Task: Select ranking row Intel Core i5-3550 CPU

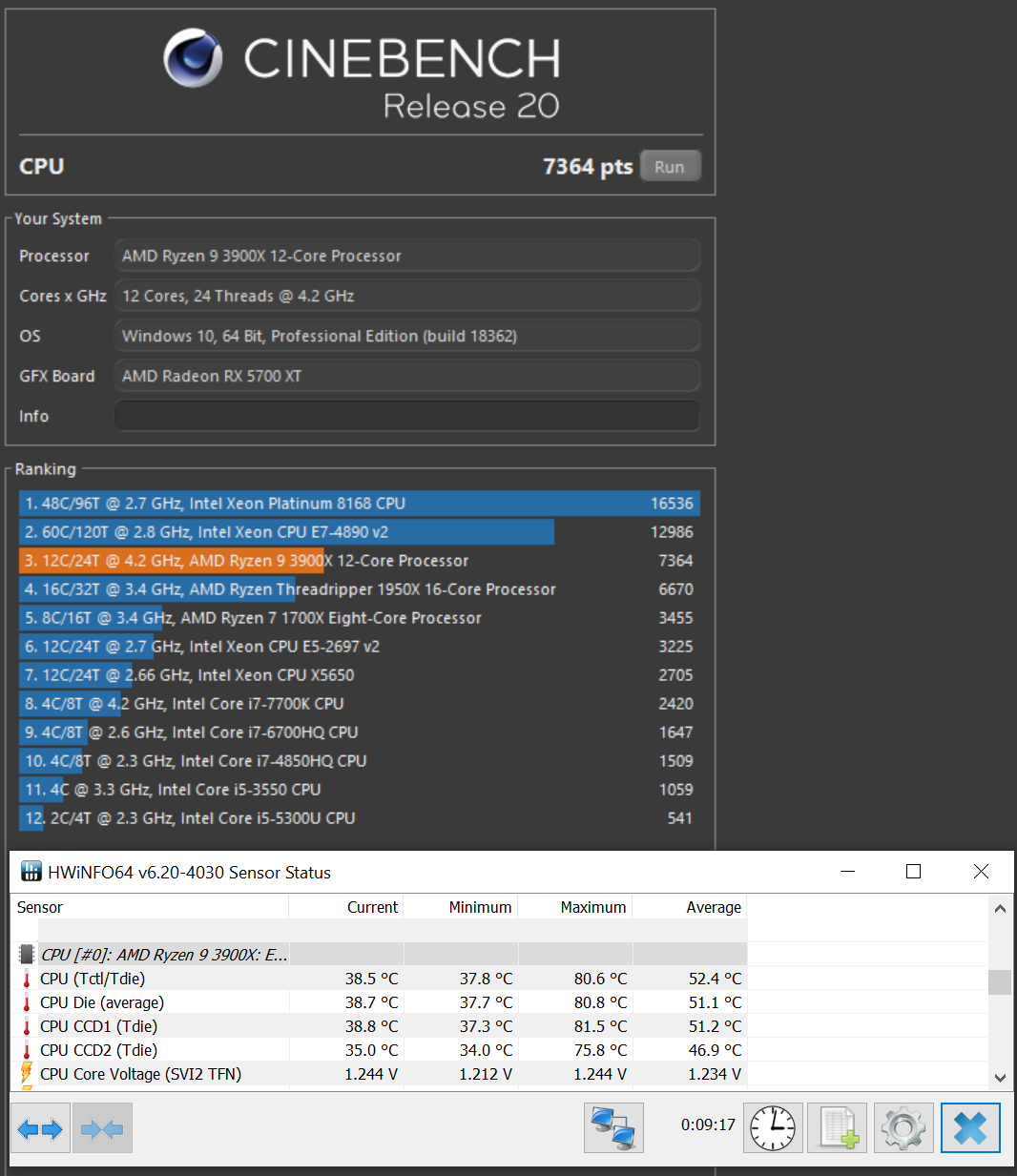Action: click(360, 790)
